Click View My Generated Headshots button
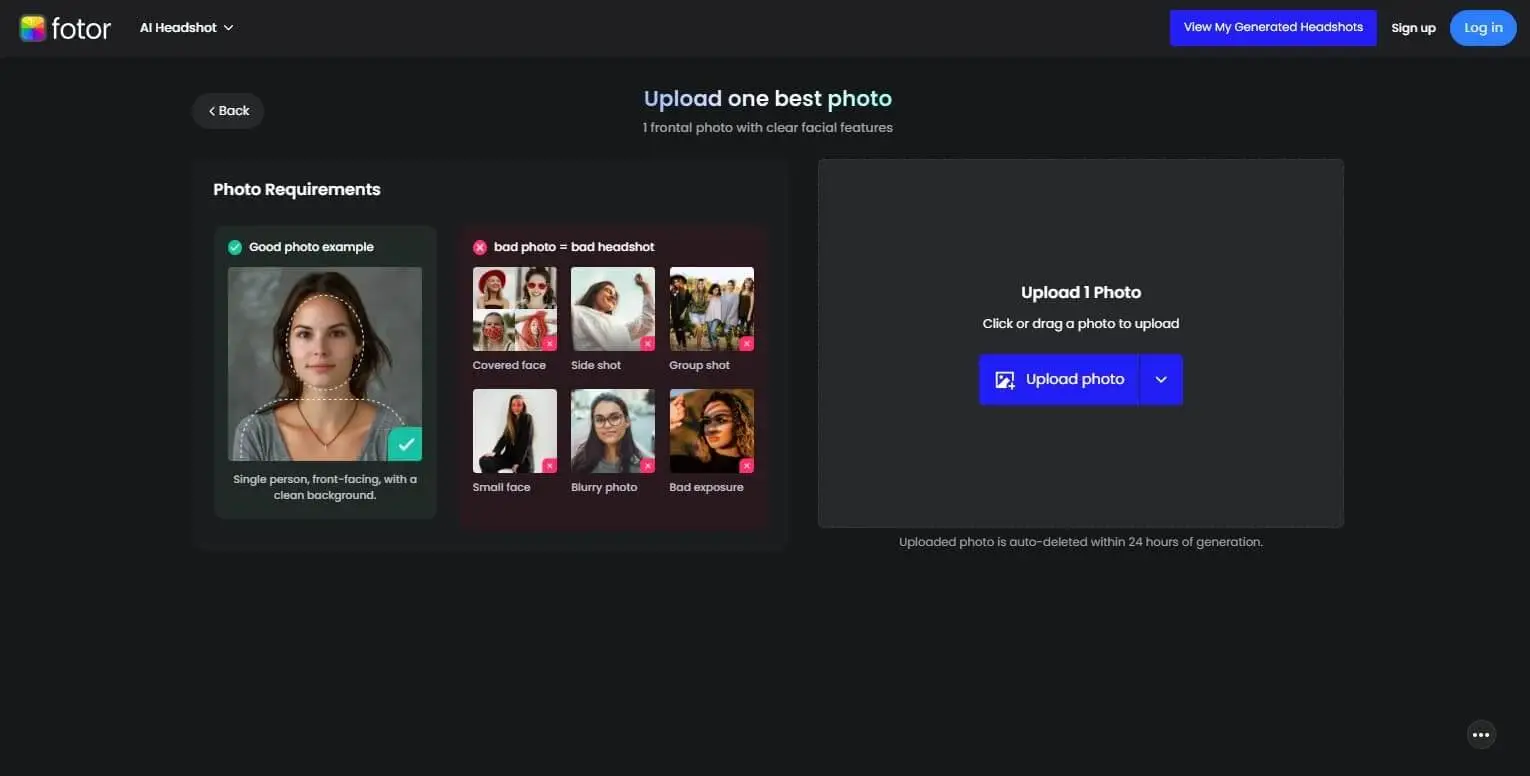Image resolution: width=1530 pixels, height=776 pixels. 1273,28
